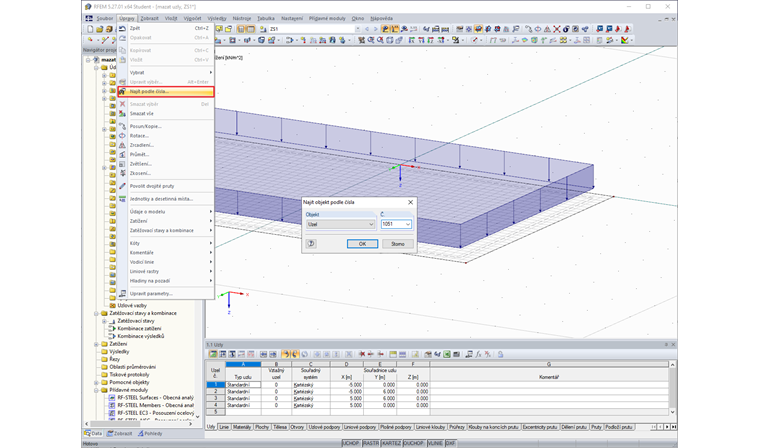Click the Uzlové vazby tree icon
This screenshot has height=448, width=760.
click(x=112, y=305)
